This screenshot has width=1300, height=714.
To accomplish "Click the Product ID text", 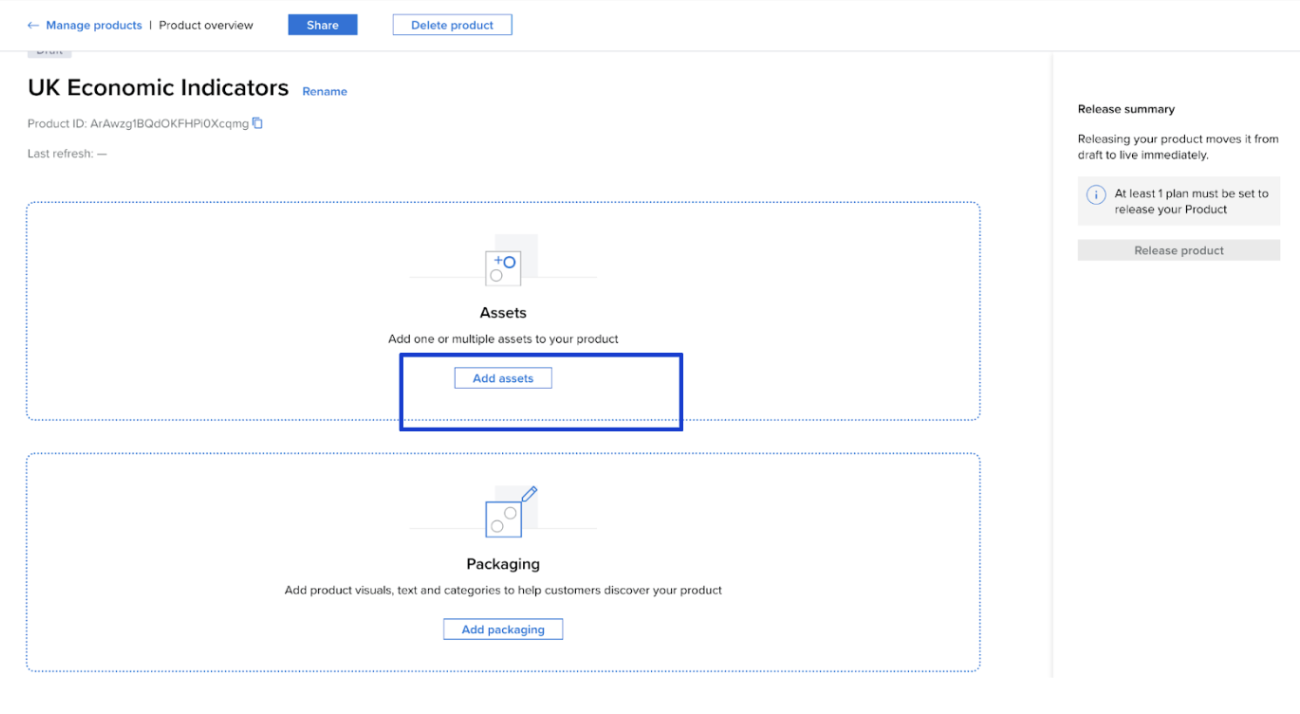I will (x=138, y=124).
